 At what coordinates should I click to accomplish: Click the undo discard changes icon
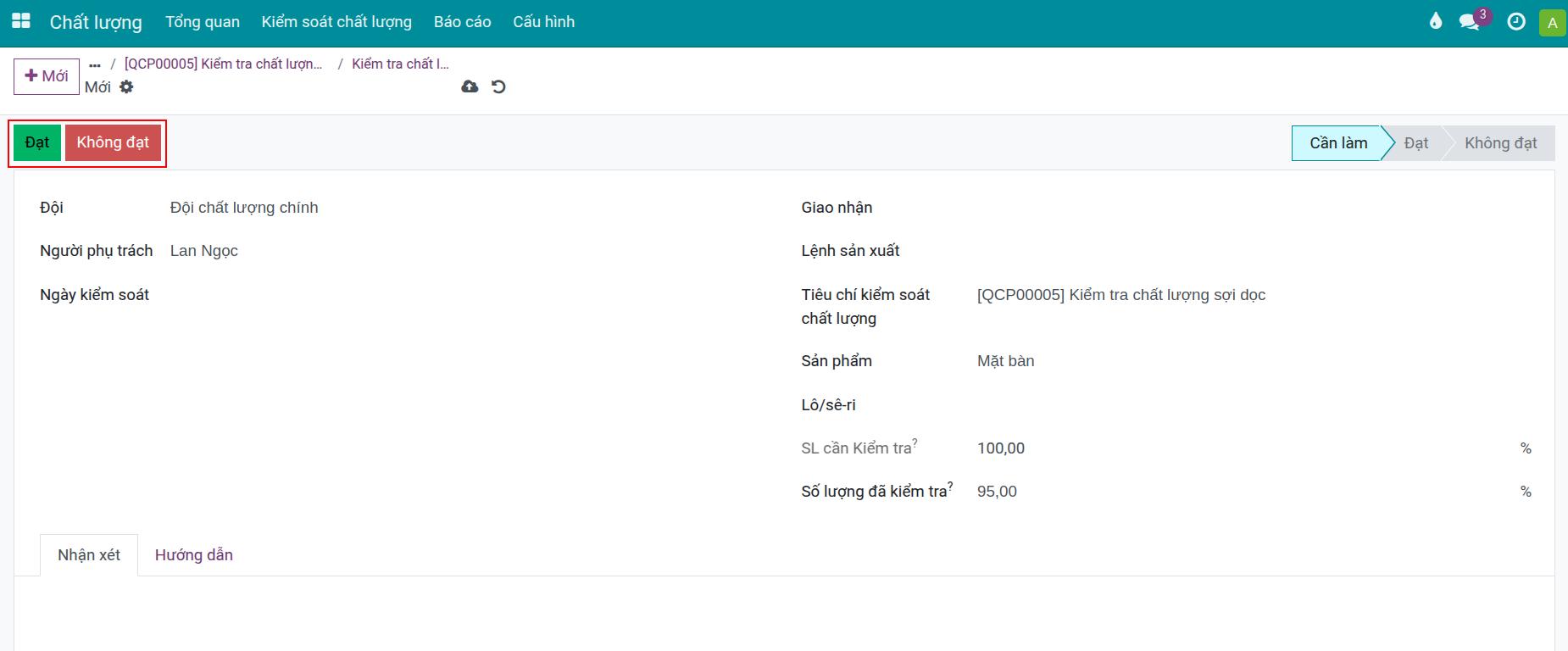click(x=498, y=86)
